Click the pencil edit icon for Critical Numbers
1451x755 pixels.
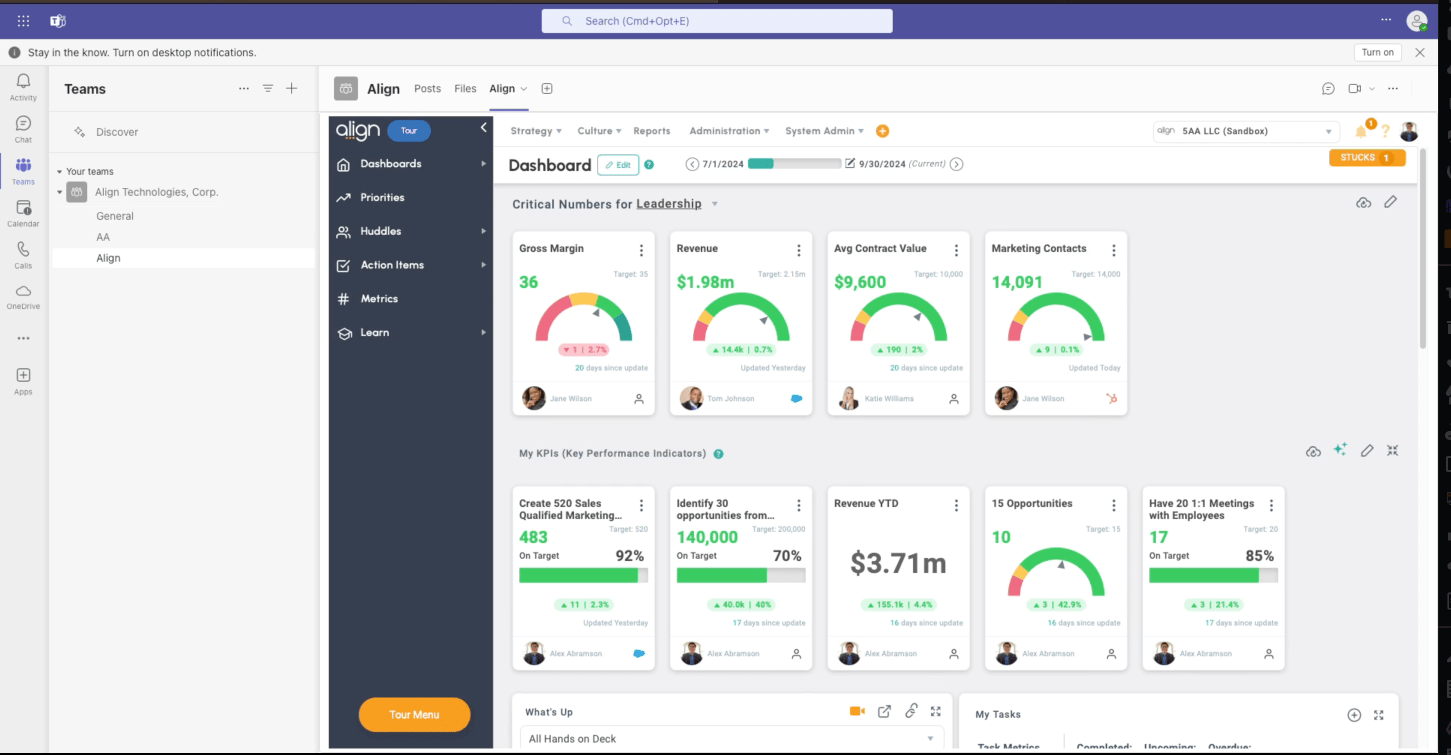point(1390,203)
